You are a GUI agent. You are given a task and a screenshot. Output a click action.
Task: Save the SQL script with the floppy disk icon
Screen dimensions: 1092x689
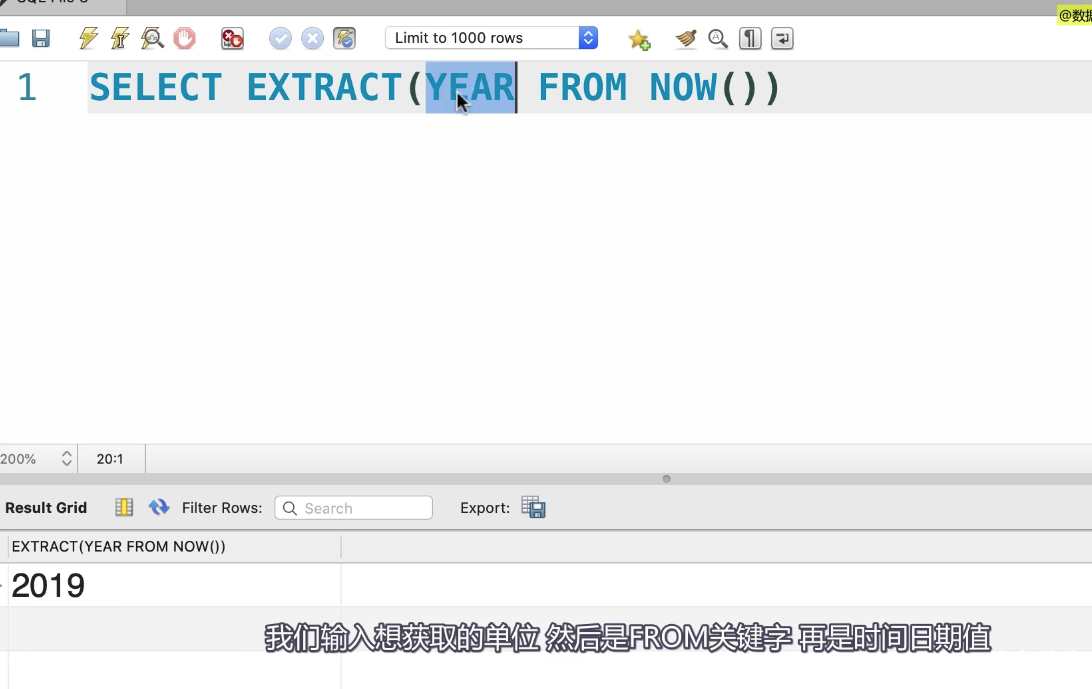[41, 38]
